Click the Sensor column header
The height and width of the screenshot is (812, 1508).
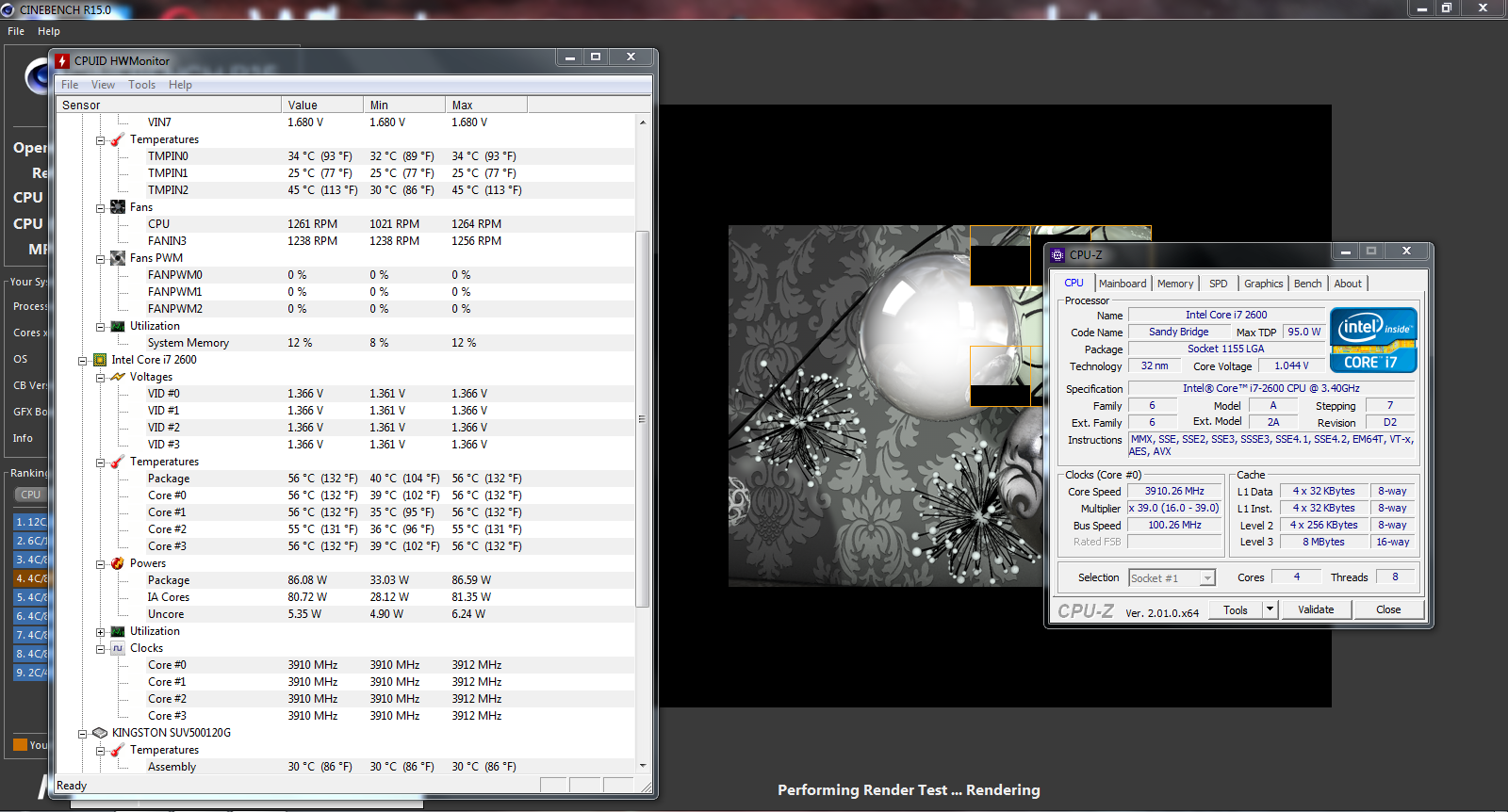[x=169, y=105]
